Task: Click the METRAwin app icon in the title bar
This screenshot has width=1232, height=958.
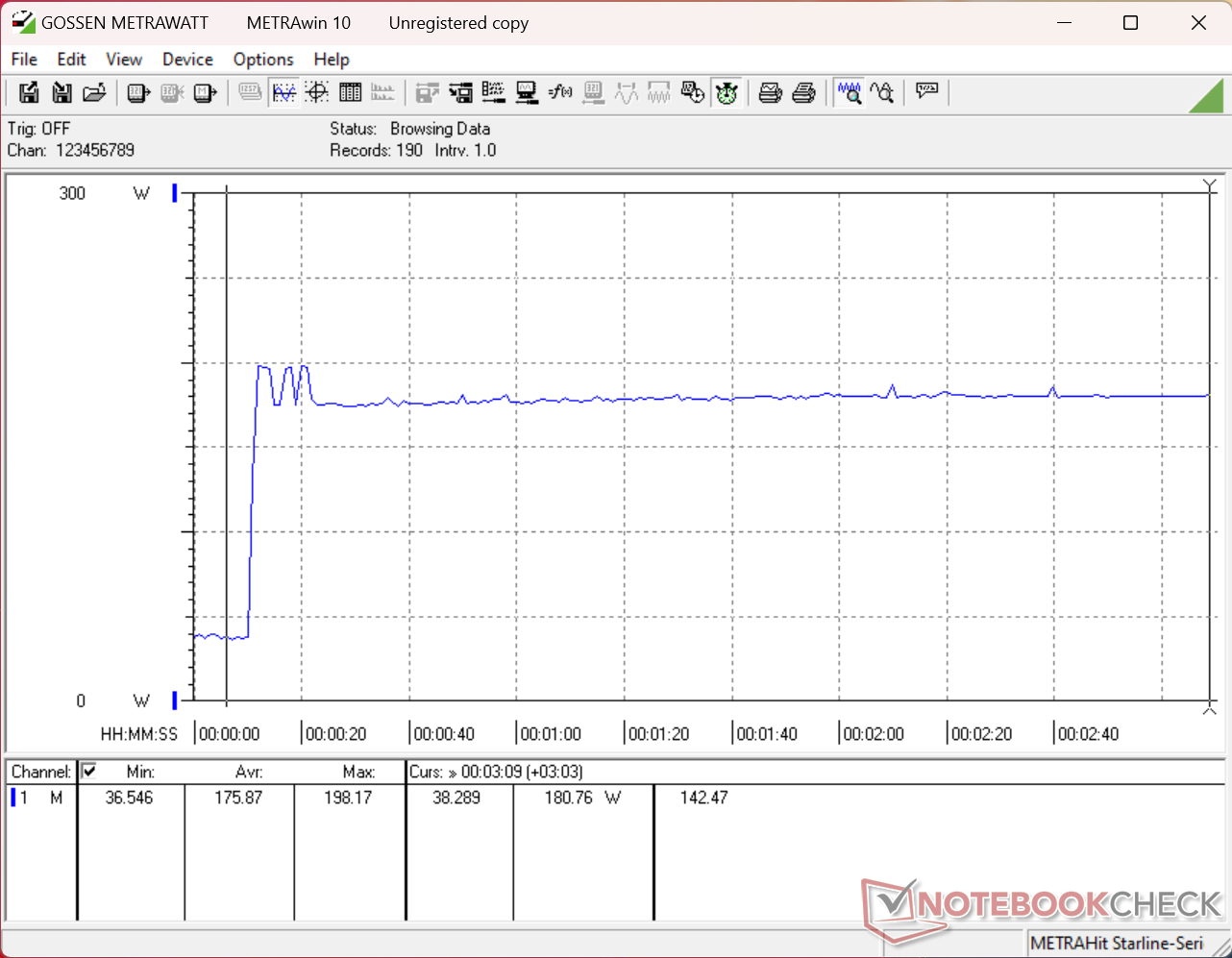Action: [23, 22]
